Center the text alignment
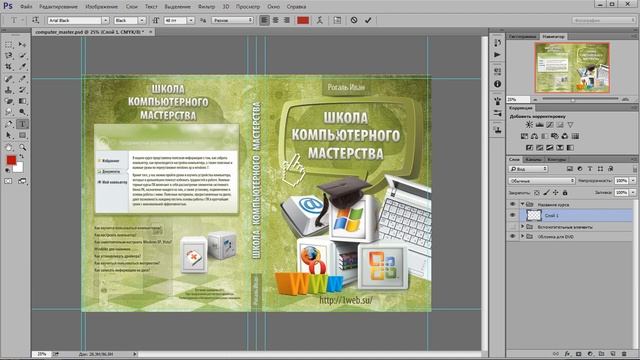 pos(276,20)
